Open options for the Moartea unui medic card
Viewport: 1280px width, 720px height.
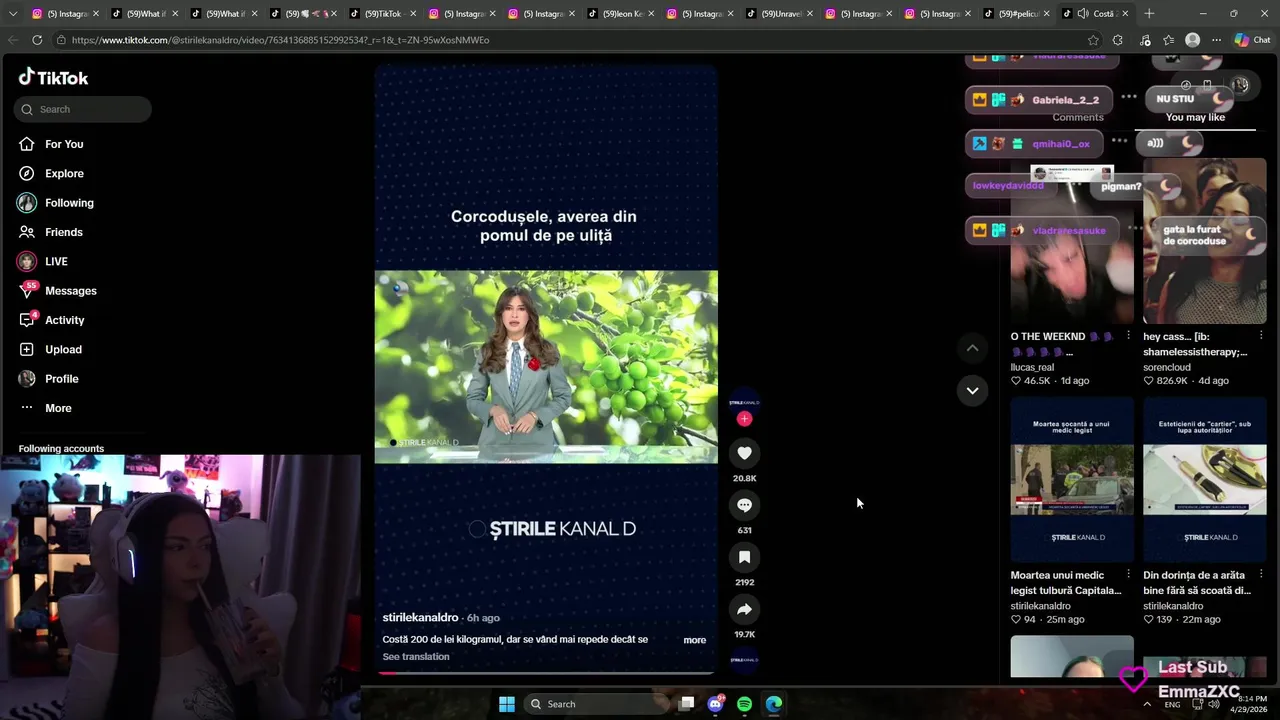point(1128,575)
